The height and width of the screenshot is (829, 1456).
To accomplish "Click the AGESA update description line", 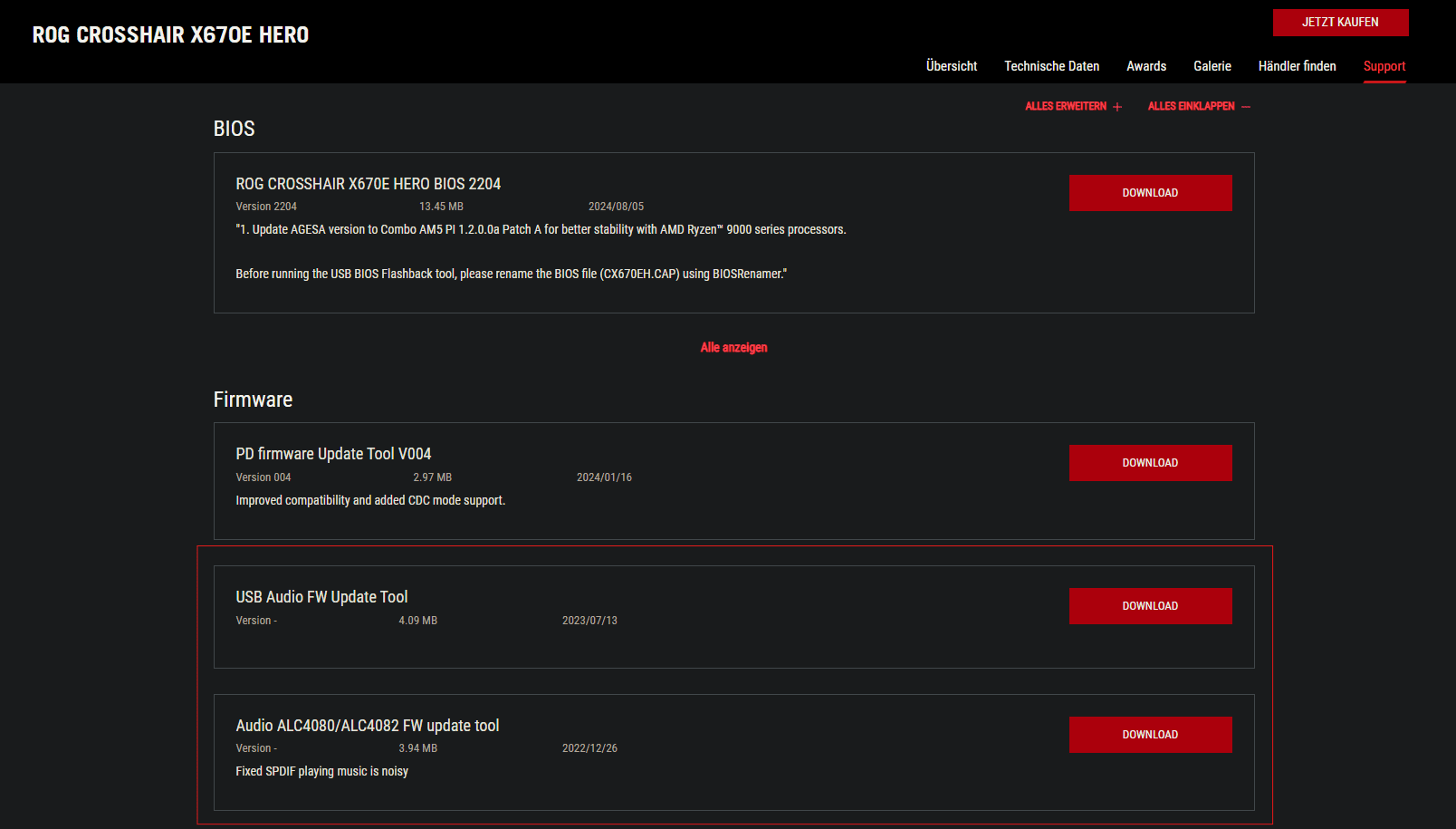I will pyautogui.click(x=541, y=229).
